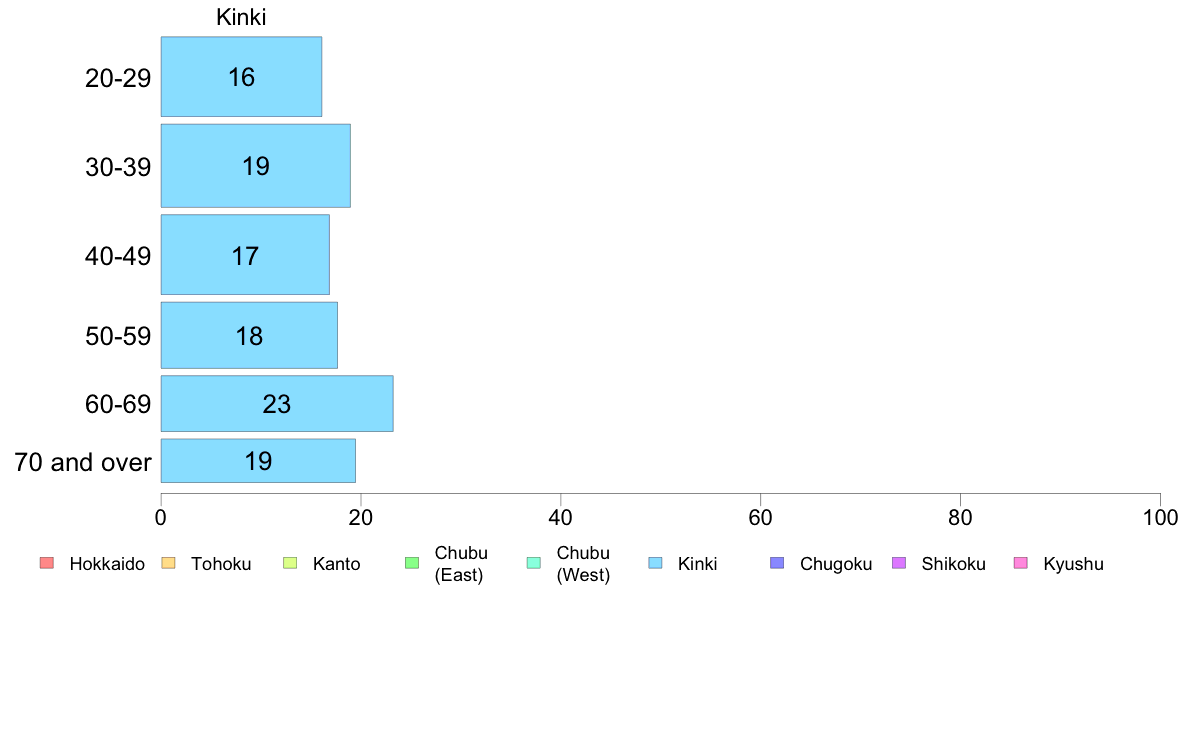Viewport: 1188px width, 736px height.
Task: Select the 40-49 bar showing 17
Action: tap(245, 255)
